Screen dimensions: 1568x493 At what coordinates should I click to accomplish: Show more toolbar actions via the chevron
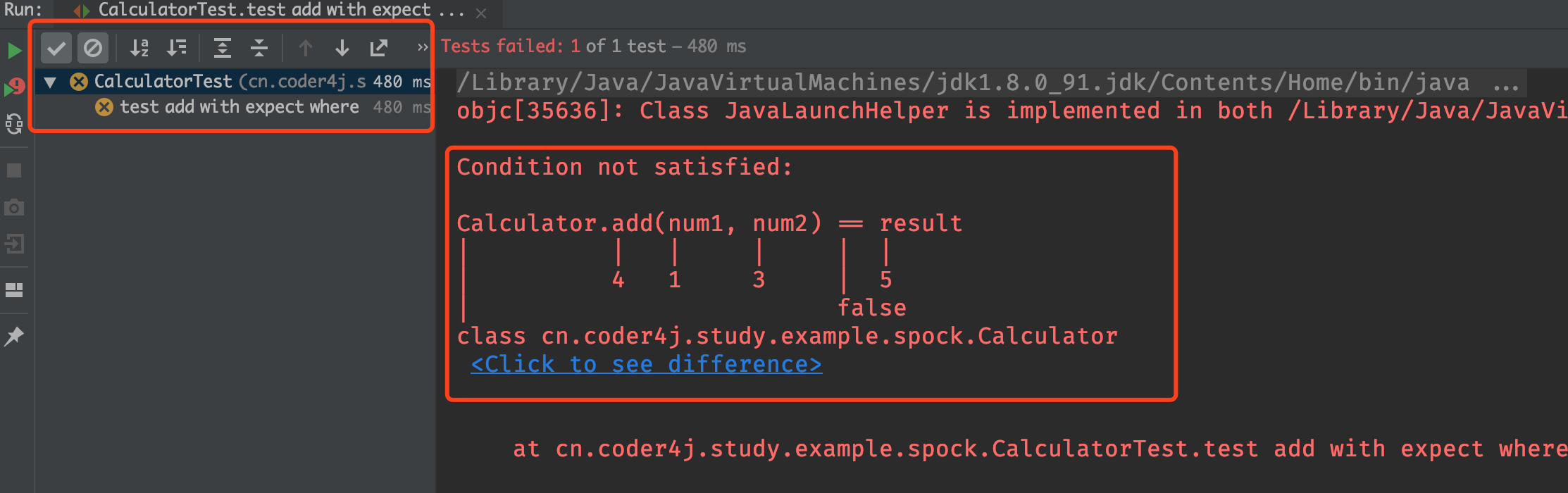click(422, 48)
